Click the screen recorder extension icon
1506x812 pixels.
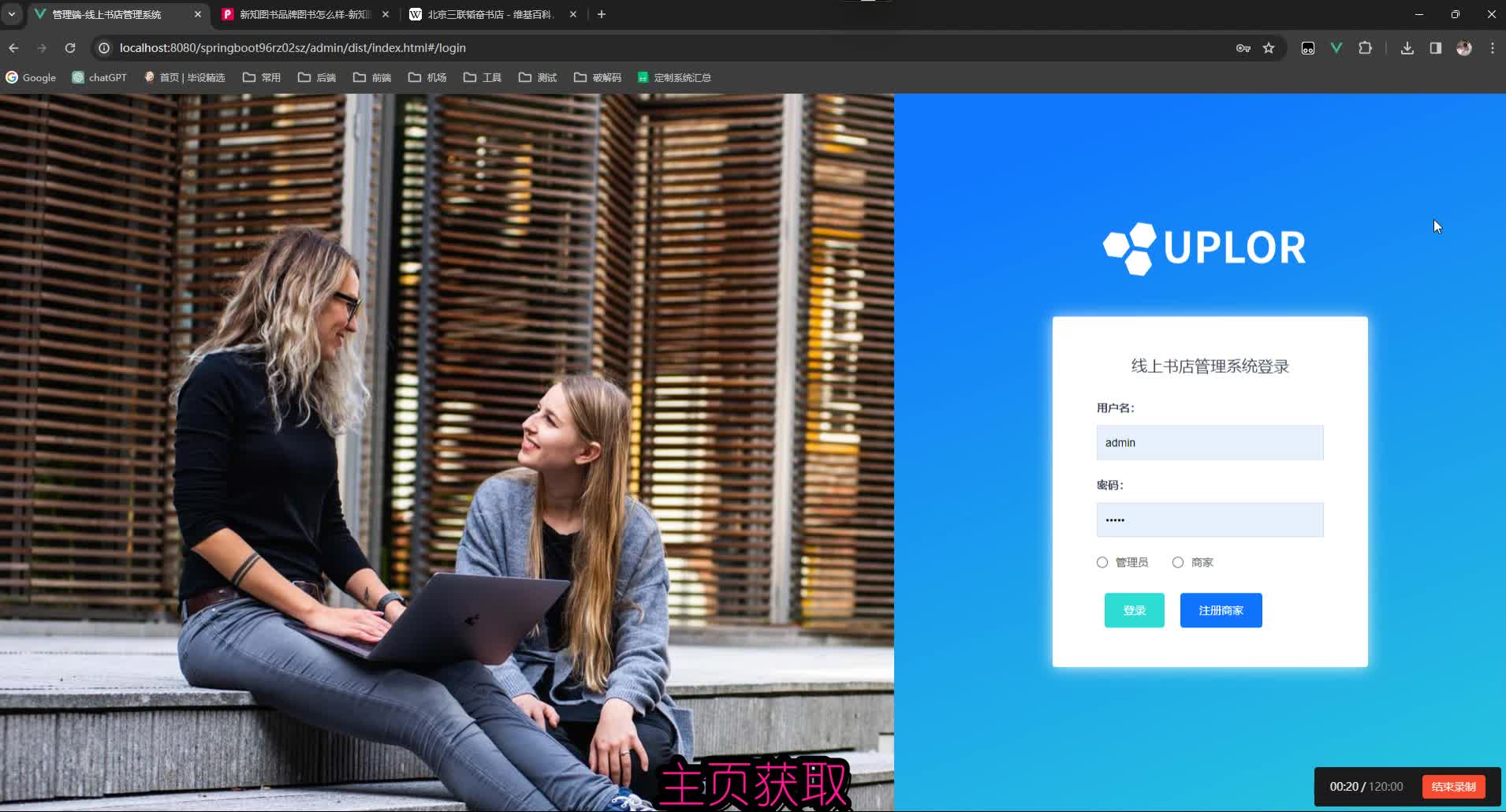(x=1308, y=48)
